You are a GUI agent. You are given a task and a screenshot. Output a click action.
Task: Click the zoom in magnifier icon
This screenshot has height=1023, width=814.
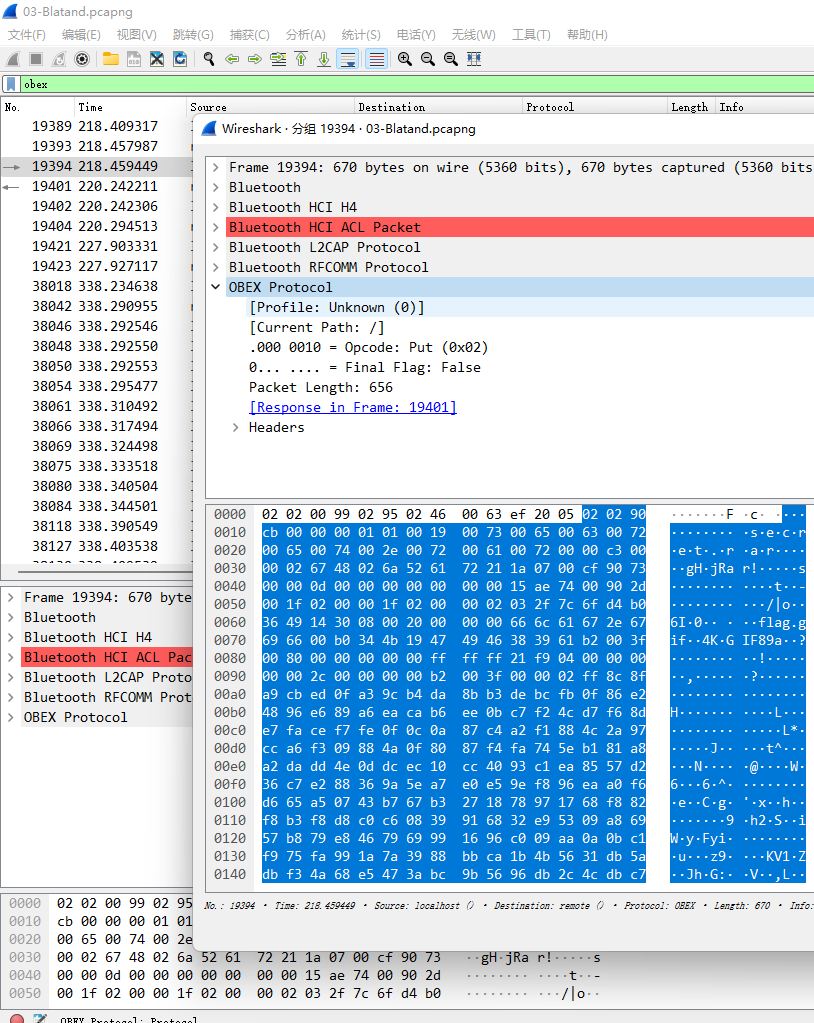404,59
